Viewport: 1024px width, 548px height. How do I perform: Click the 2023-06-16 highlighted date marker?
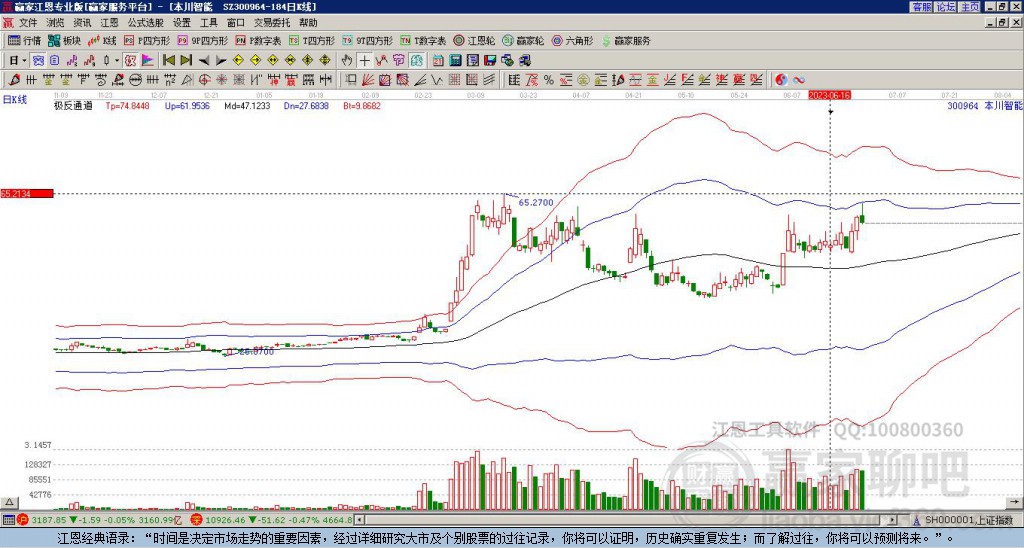click(829, 95)
